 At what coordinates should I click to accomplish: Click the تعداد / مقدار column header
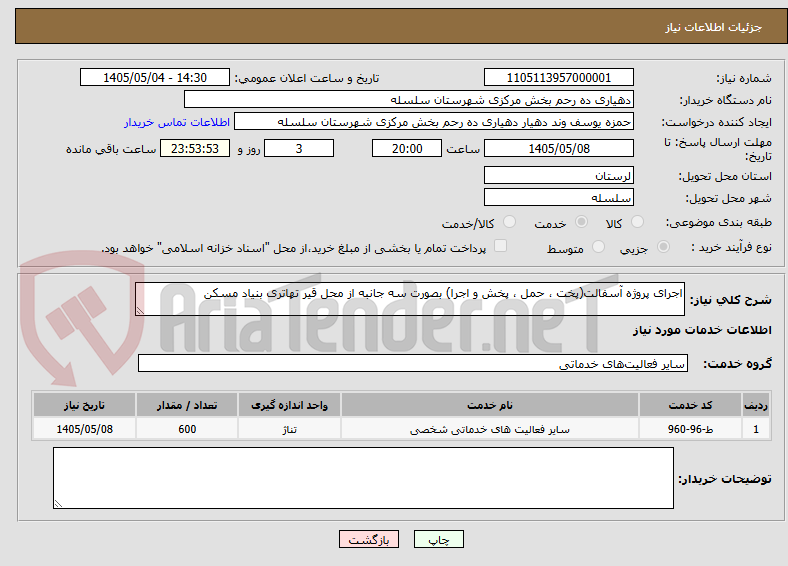[187, 405]
